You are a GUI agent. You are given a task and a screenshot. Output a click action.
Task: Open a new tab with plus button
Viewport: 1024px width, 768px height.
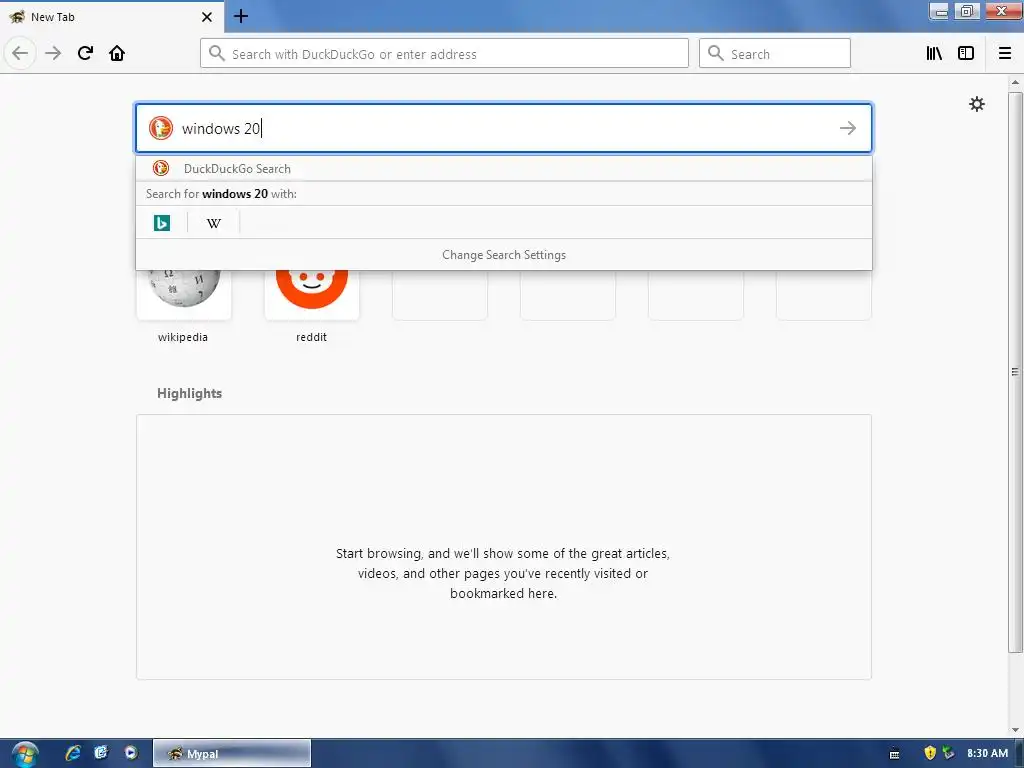[x=241, y=16]
